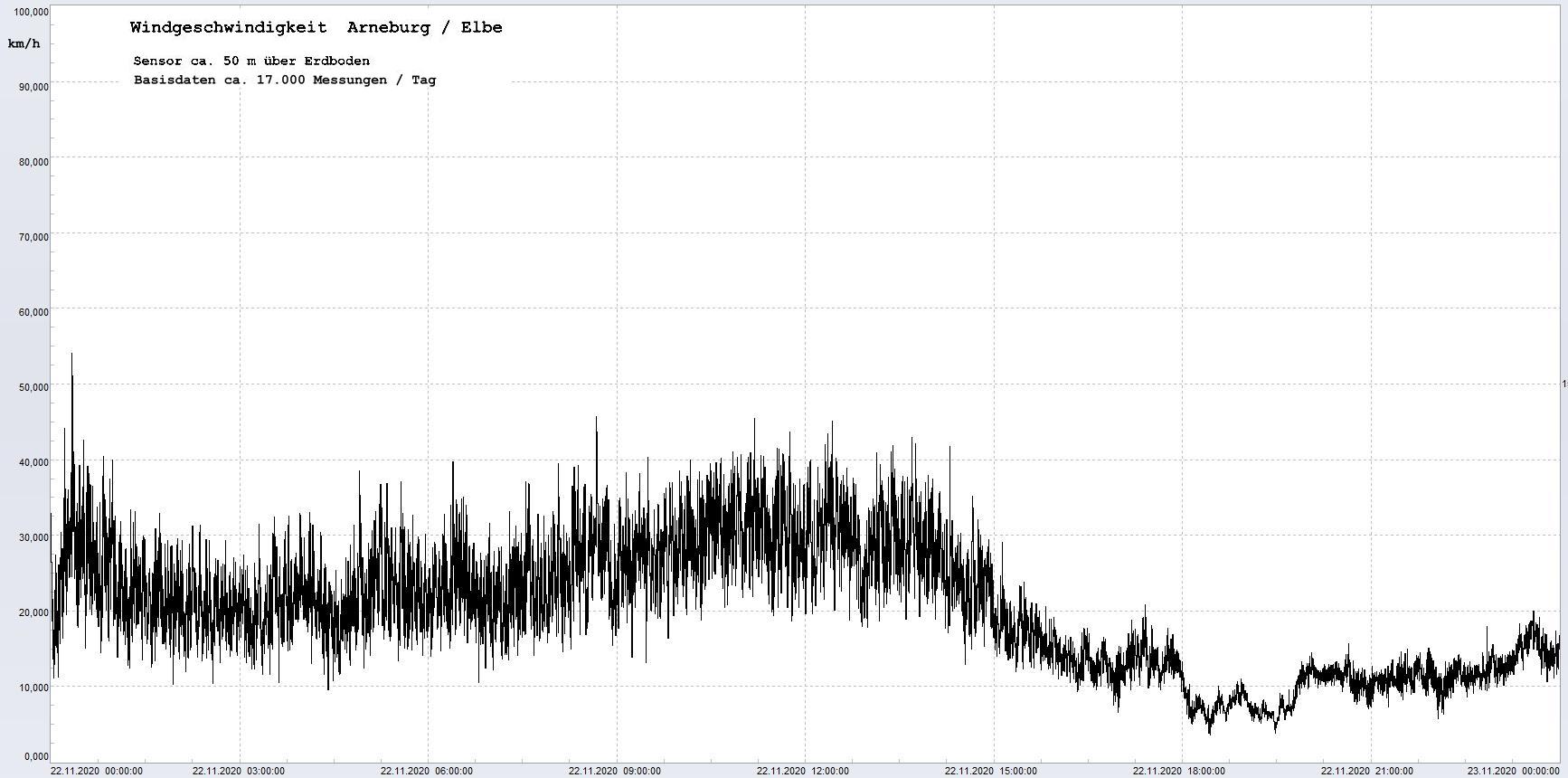Click the 22.11.2020 15:00:00 time label
Image resolution: width=1568 pixels, height=778 pixels.
(991, 771)
